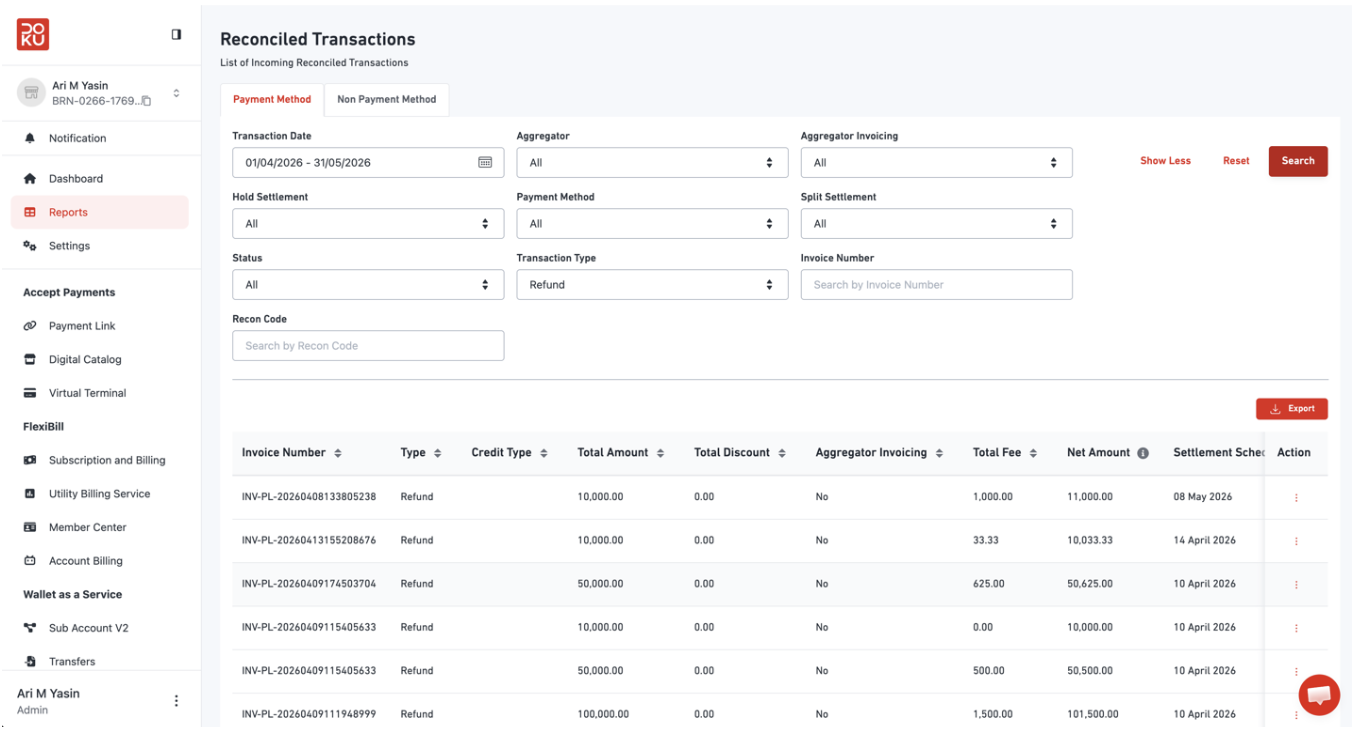Screen dimensions: 1362x744
Task: Click settlement date 14 April 2026
Action: pyautogui.click(x=1205, y=540)
